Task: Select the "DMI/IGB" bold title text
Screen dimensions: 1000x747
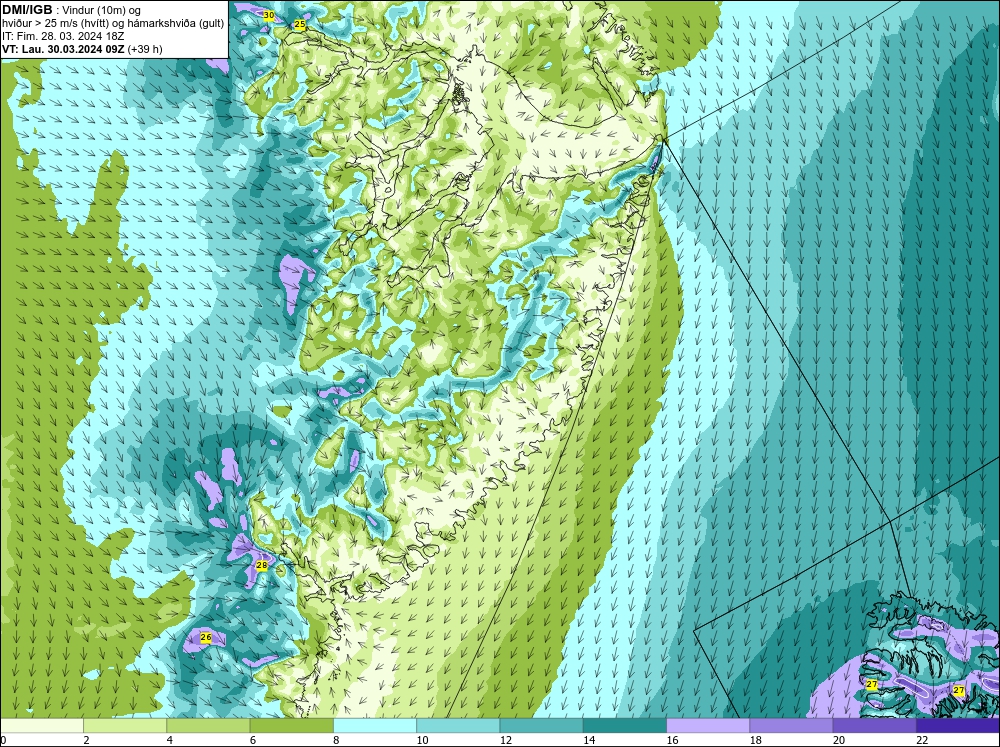Action: (x=27, y=10)
